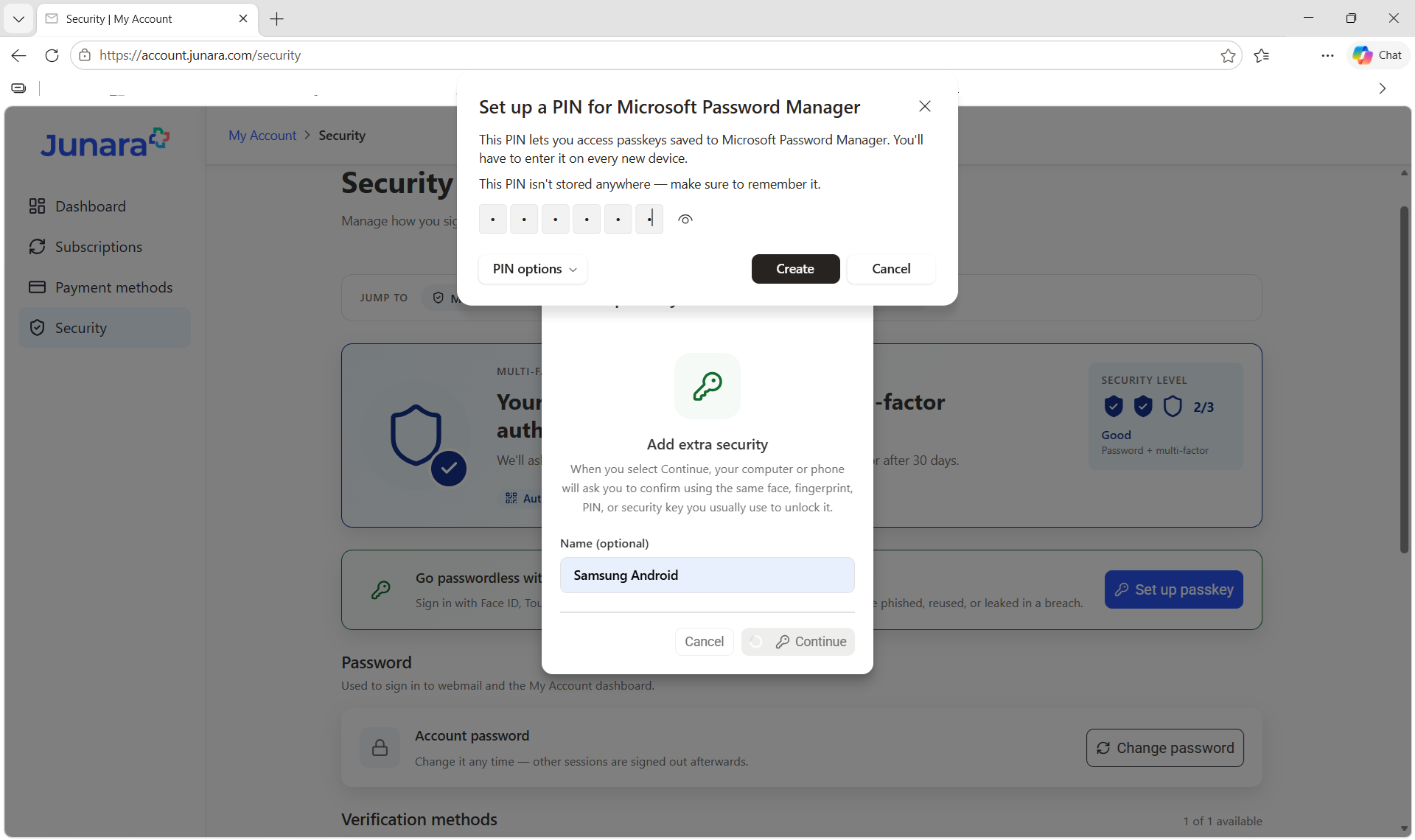Click the Set up passkey button
Screen dimensions: 1415x840
[x=1174, y=589]
